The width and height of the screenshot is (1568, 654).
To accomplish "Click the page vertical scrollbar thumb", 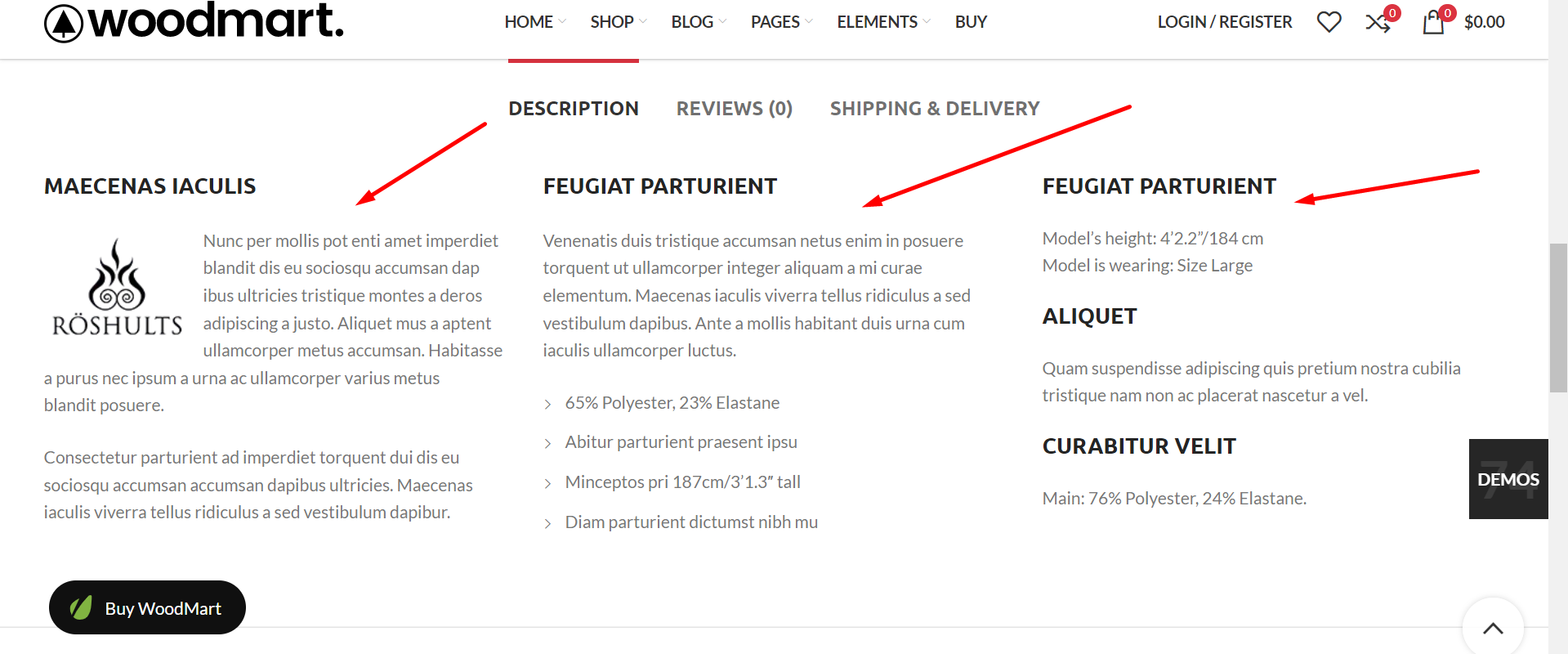I will pos(1558,318).
